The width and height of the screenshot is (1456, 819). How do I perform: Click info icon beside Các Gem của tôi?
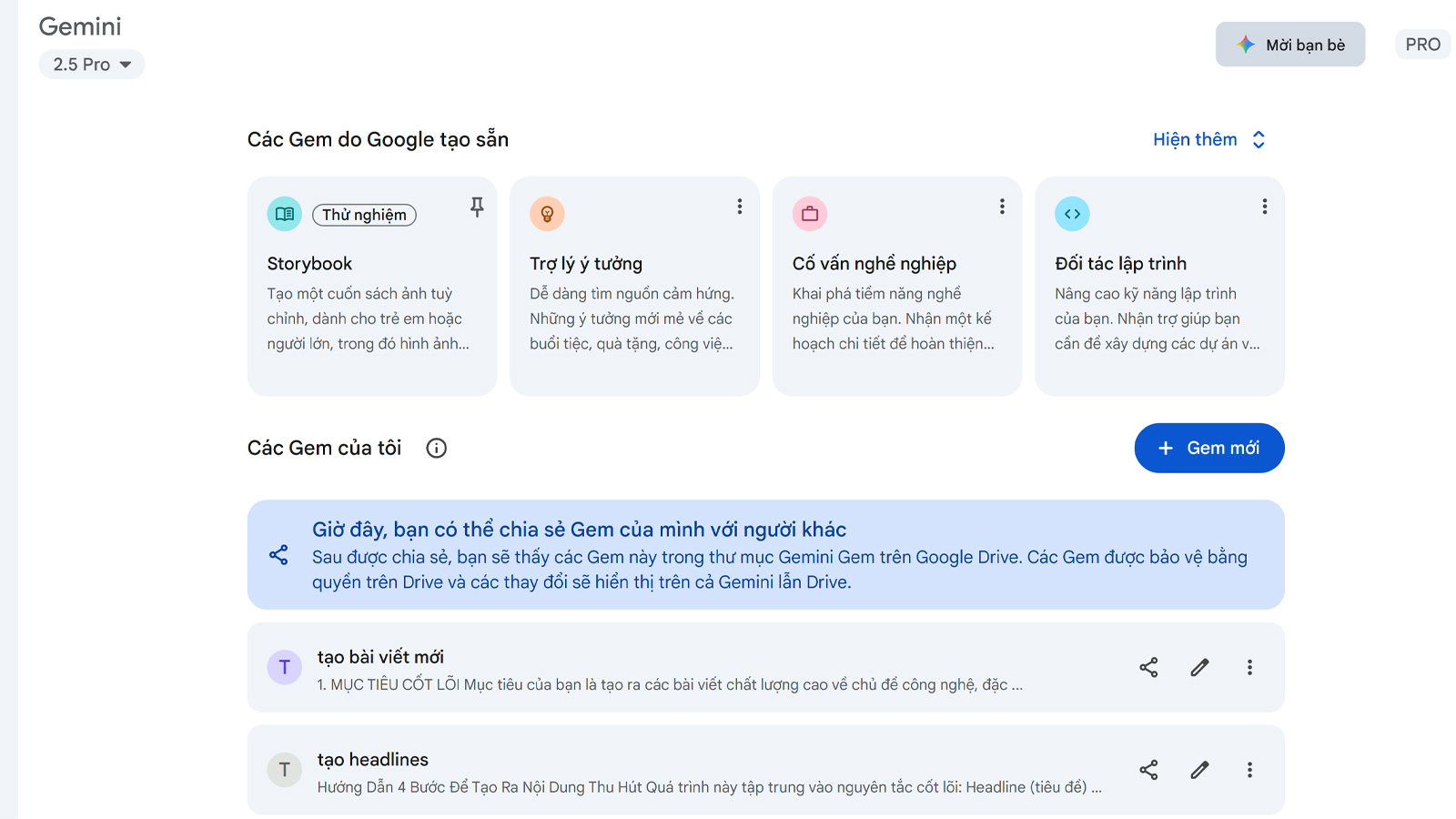pyautogui.click(x=437, y=448)
